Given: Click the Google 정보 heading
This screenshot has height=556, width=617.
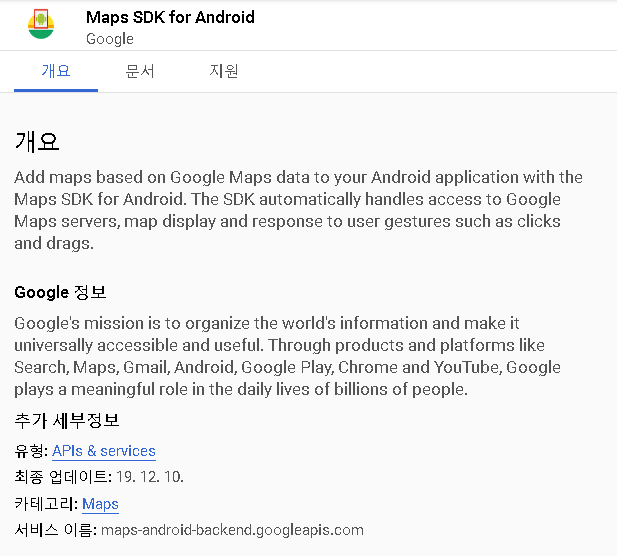Looking at the screenshot, I should click(x=61, y=292).
